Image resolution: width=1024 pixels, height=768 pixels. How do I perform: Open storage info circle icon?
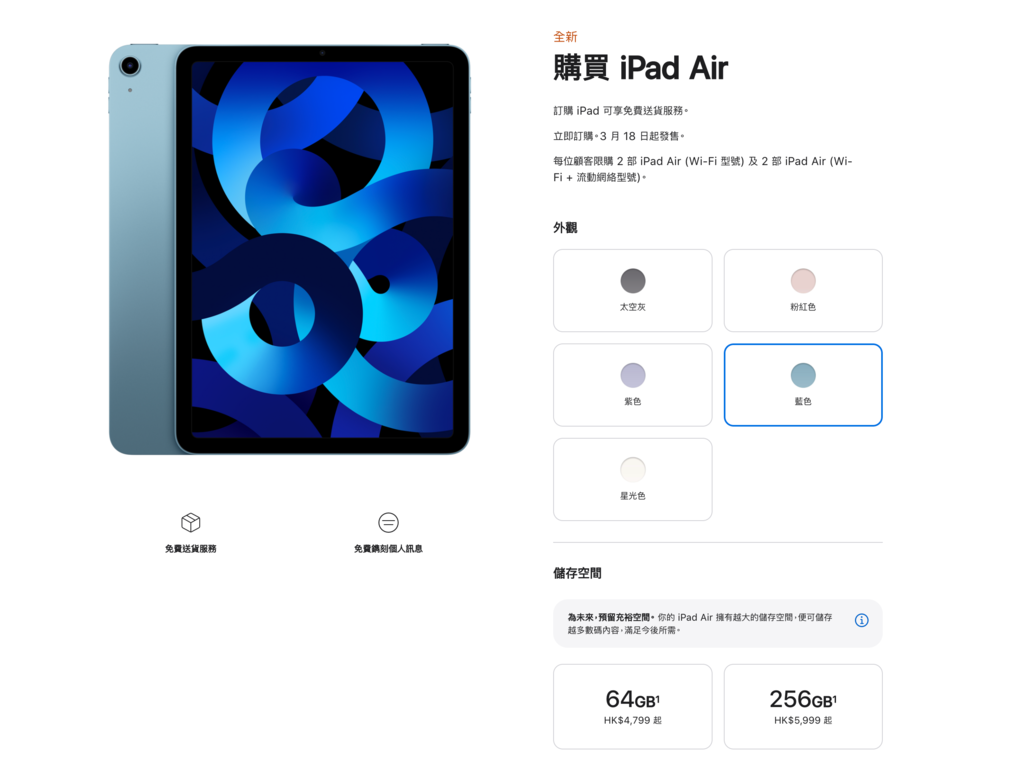(861, 620)
